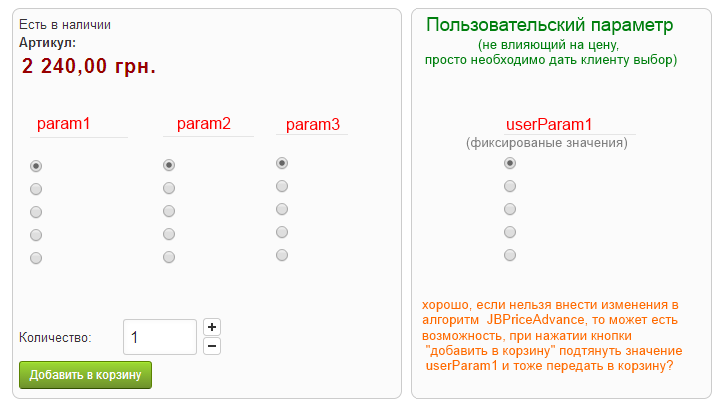Viewport: 721px width, 407px height.
Task: Select the second param2 radio option
Action: (169, 188)
